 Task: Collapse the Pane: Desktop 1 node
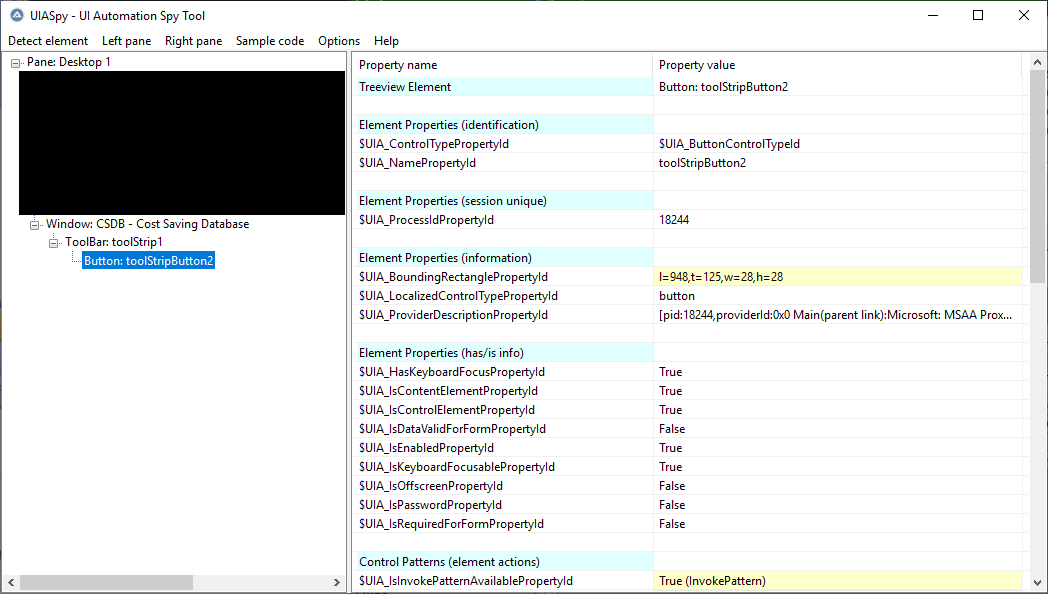click(x=15, y=63)
